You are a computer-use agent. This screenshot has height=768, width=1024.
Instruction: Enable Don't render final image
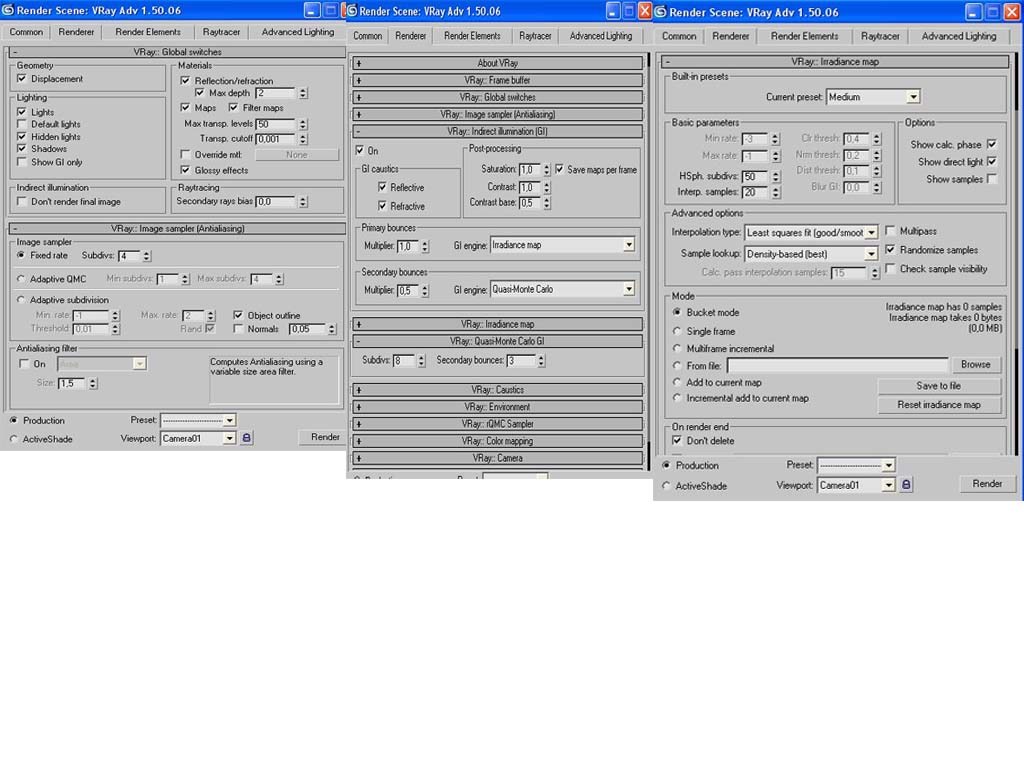coord(22,202)
